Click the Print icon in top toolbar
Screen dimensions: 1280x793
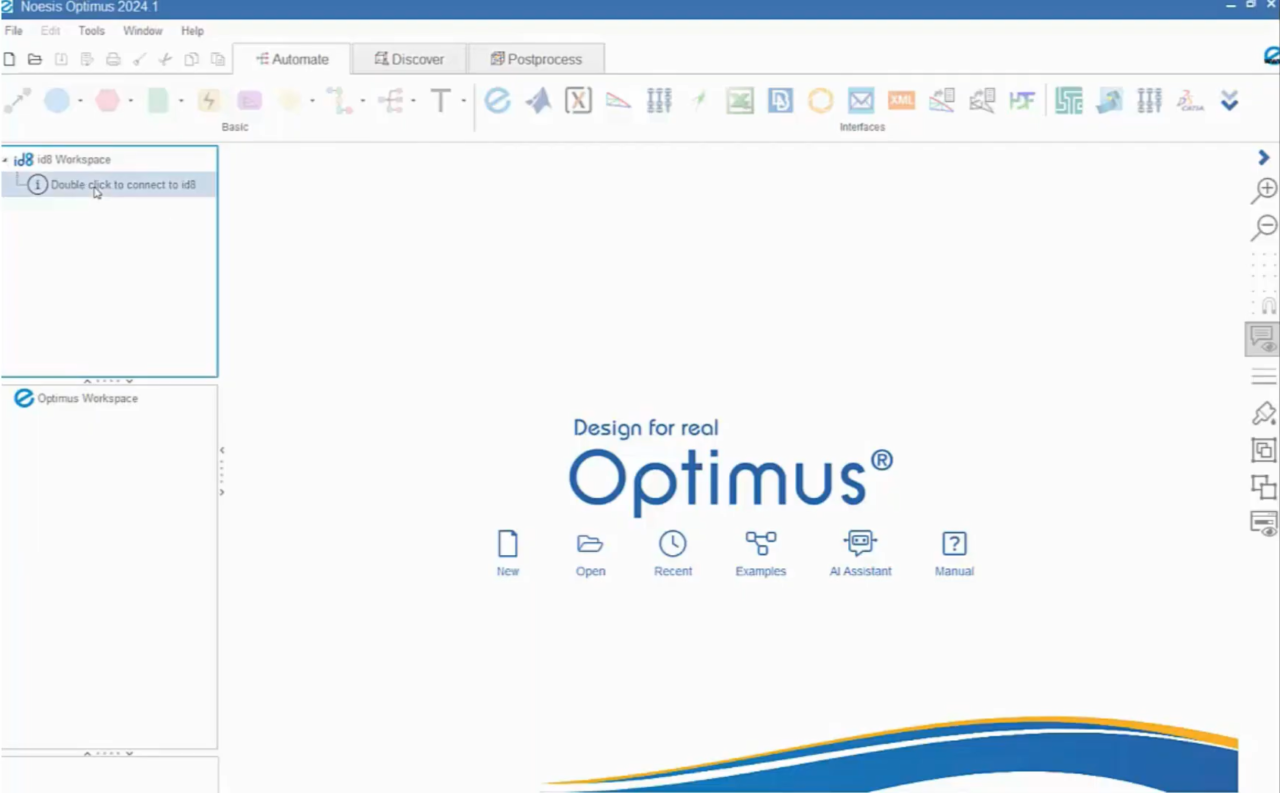pyautogui.click(x=113, y=60)
